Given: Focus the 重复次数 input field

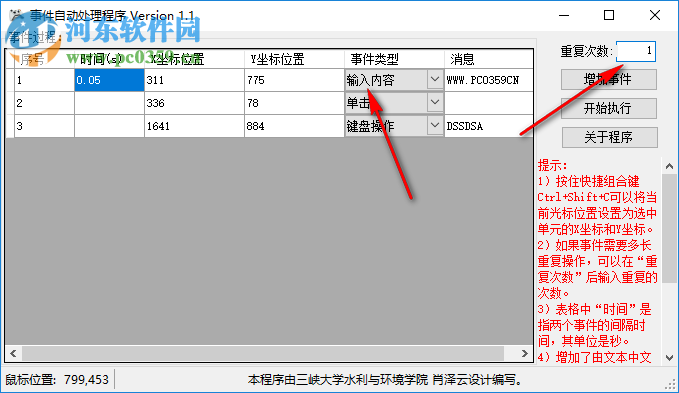Looking at the screenshot, I should (x=636, y=52).
